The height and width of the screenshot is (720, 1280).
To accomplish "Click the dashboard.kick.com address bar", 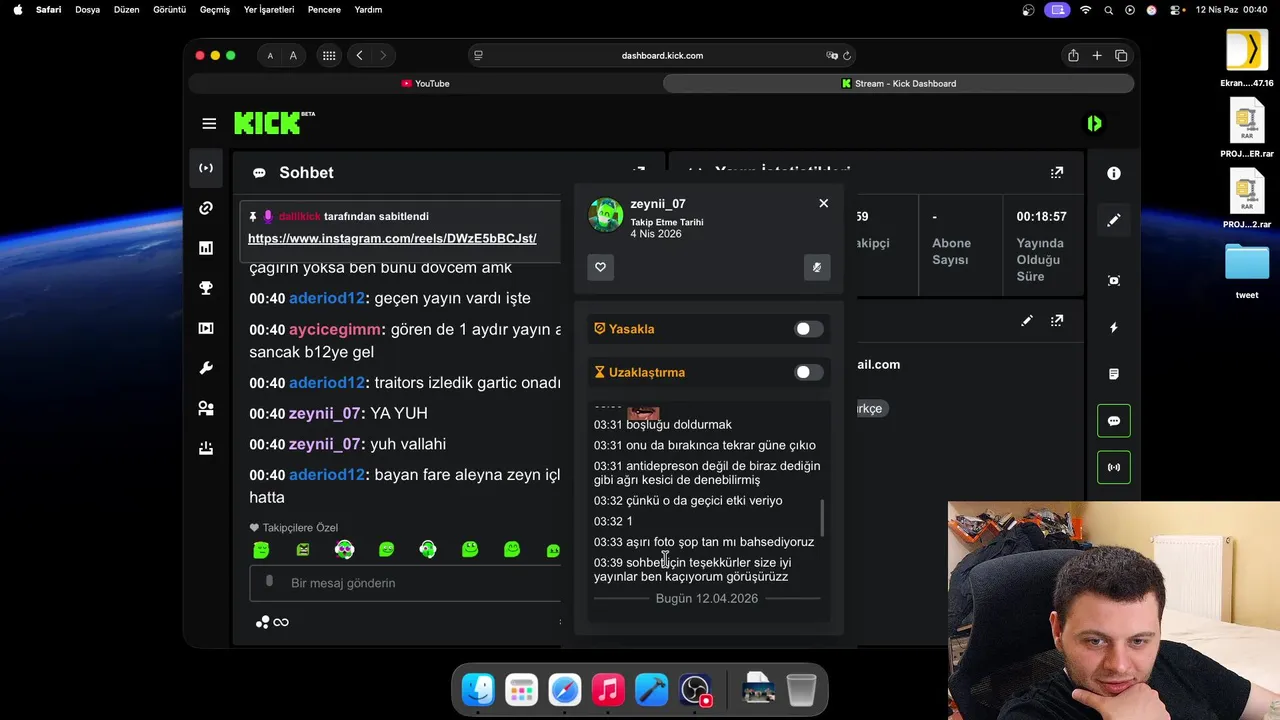I will [662, 55].
